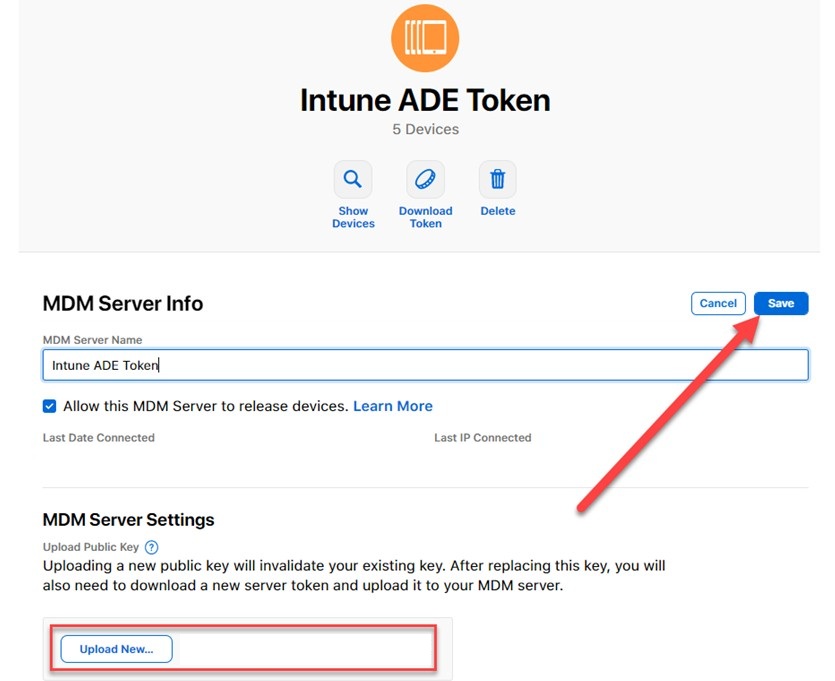Click the Upload New... button
Viewport: 835px width, 681px height.
tap(116, 649)
